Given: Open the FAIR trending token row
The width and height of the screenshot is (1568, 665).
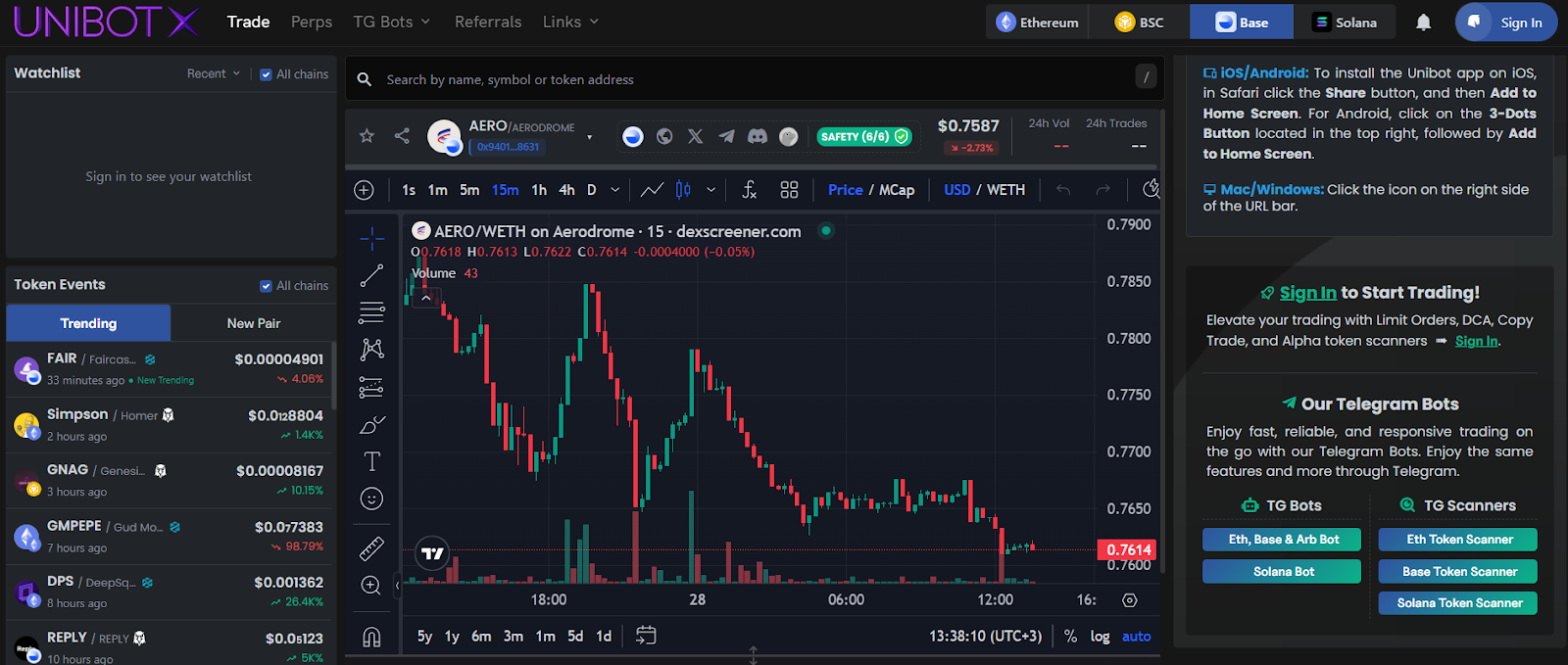Looking at the screenshot, I should tap(169, 369).
